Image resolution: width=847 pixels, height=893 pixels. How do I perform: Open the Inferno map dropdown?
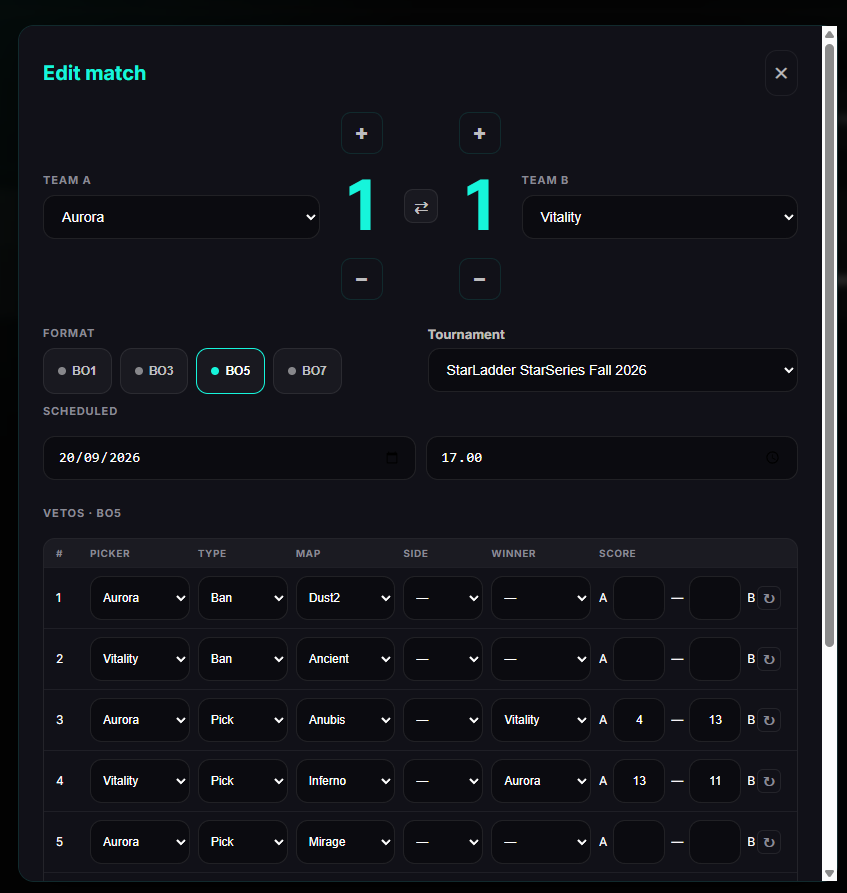[x=345, y=781]
